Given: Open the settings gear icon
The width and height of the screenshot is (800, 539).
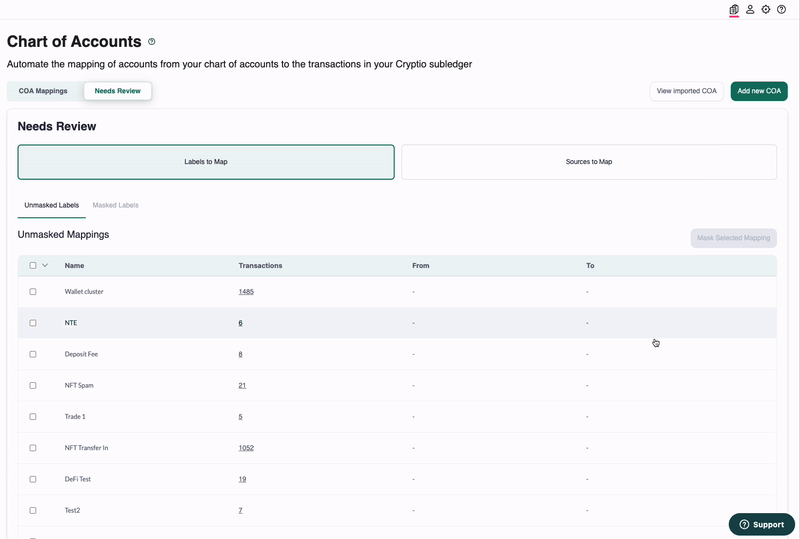Looking at the screenshot, I should point(766,9).
